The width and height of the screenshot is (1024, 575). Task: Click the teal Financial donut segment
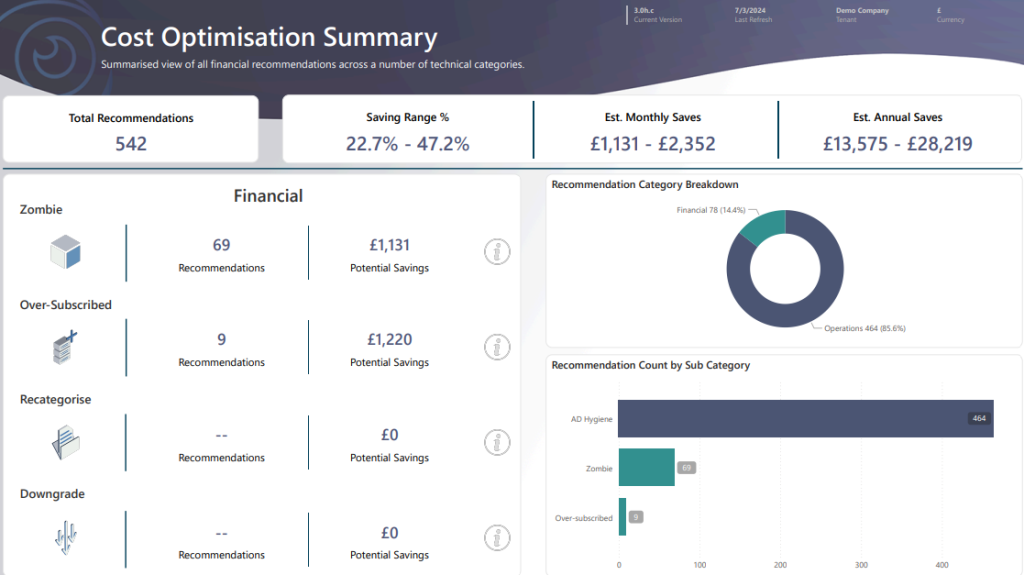click(x=762, y=227)
